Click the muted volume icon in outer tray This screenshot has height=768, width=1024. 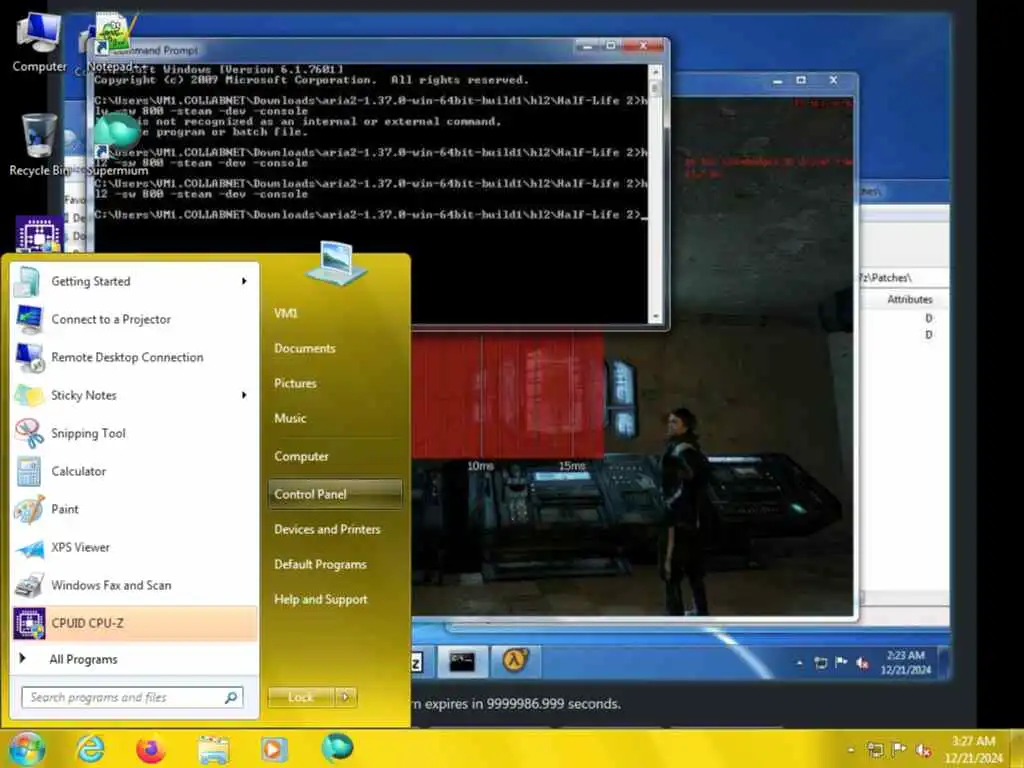coord(923,750)
